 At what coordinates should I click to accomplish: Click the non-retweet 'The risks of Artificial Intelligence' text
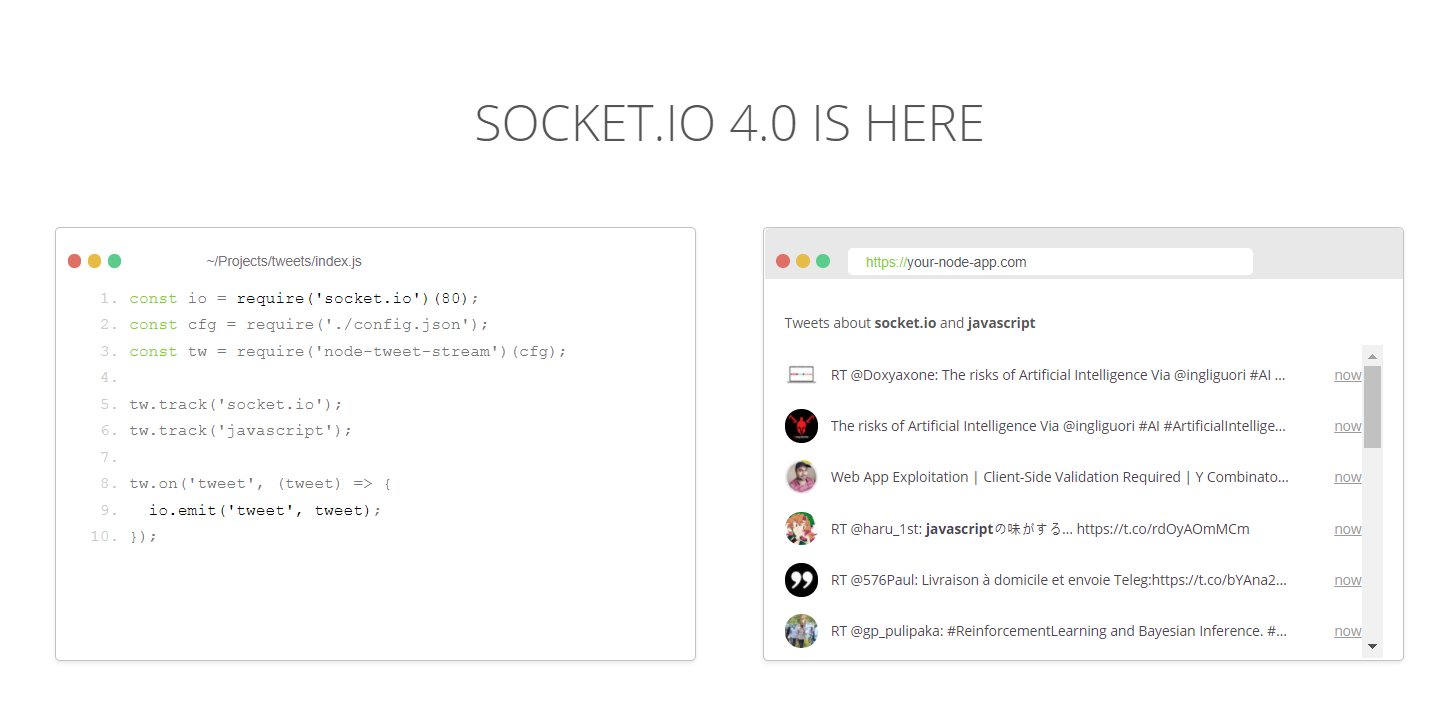pyautogui.click(x=1058, y=426)
